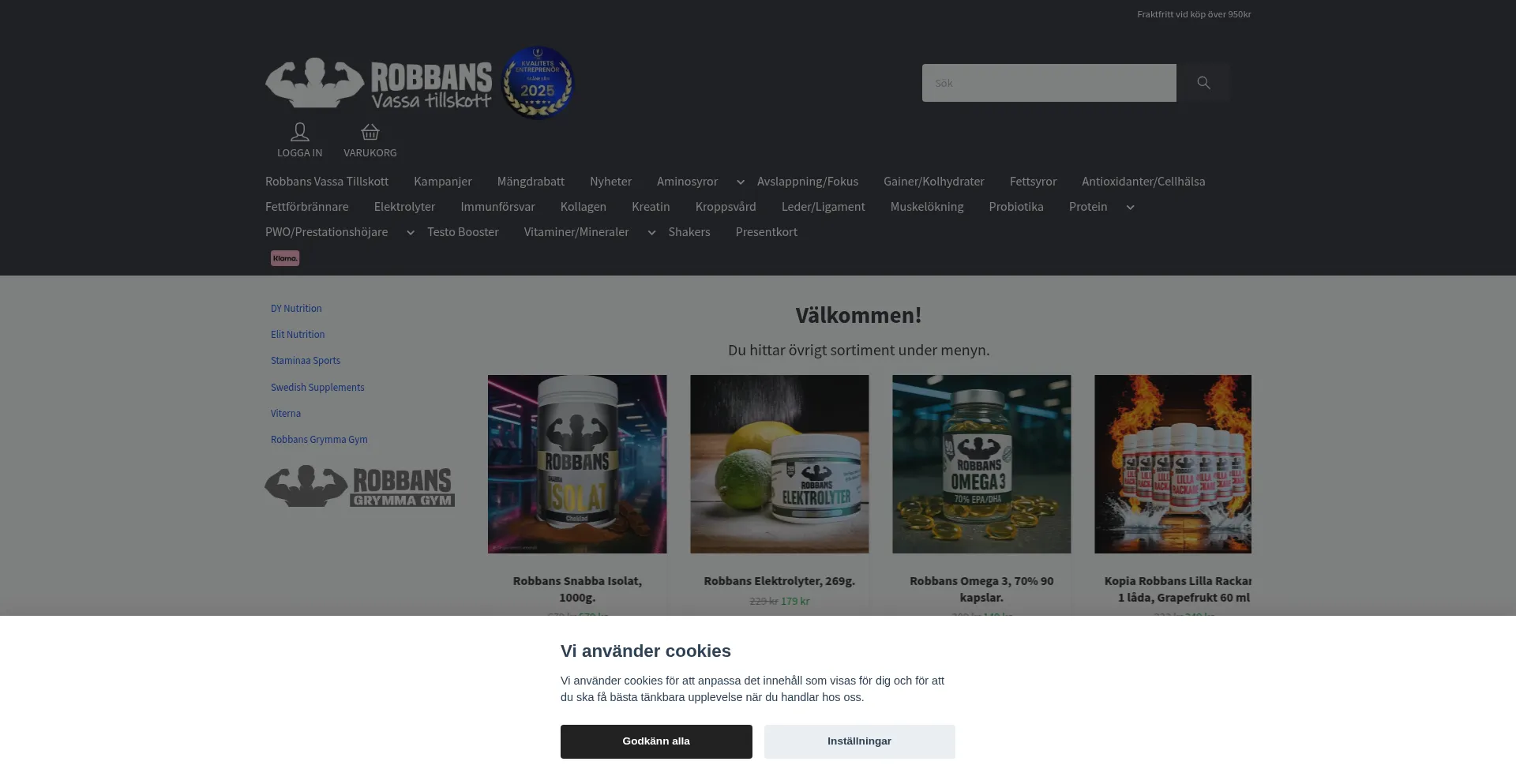Open the Kopia Robbans Lilla Rackar title
1516x784 pixels.
point(1177,590)
